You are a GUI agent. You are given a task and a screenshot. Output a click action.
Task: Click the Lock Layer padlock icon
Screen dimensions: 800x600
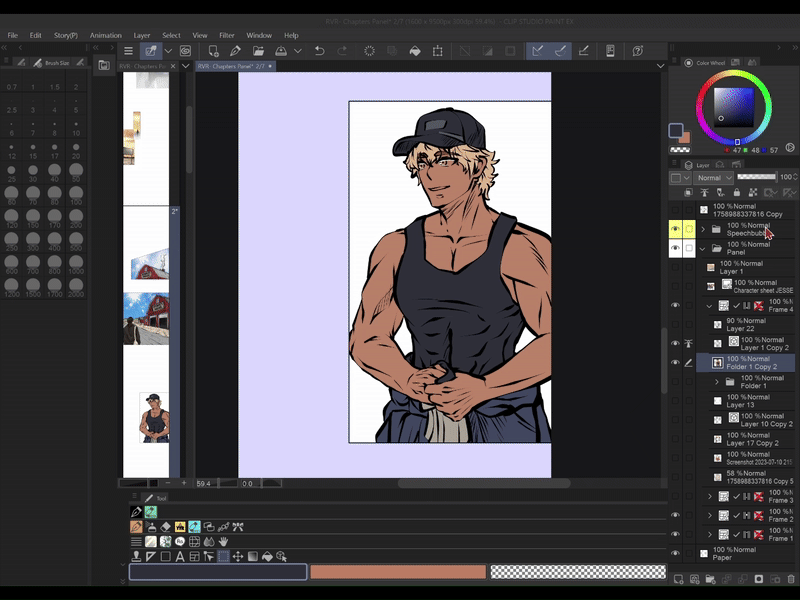(737, 192)
